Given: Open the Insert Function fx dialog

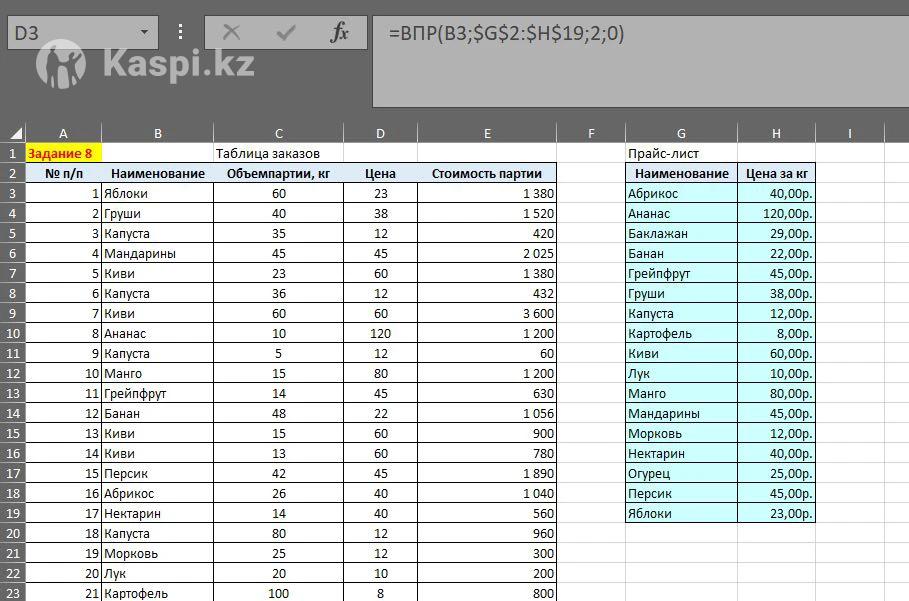Looking at the screenshot, I should pos(340,33).
